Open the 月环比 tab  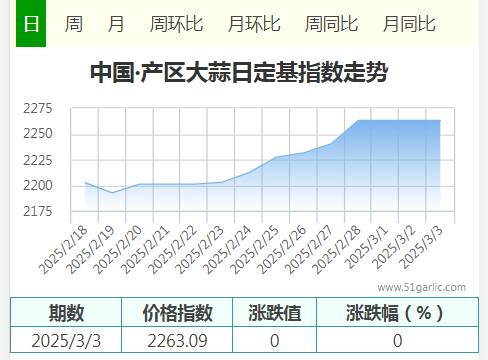click(x=254, y=24)
